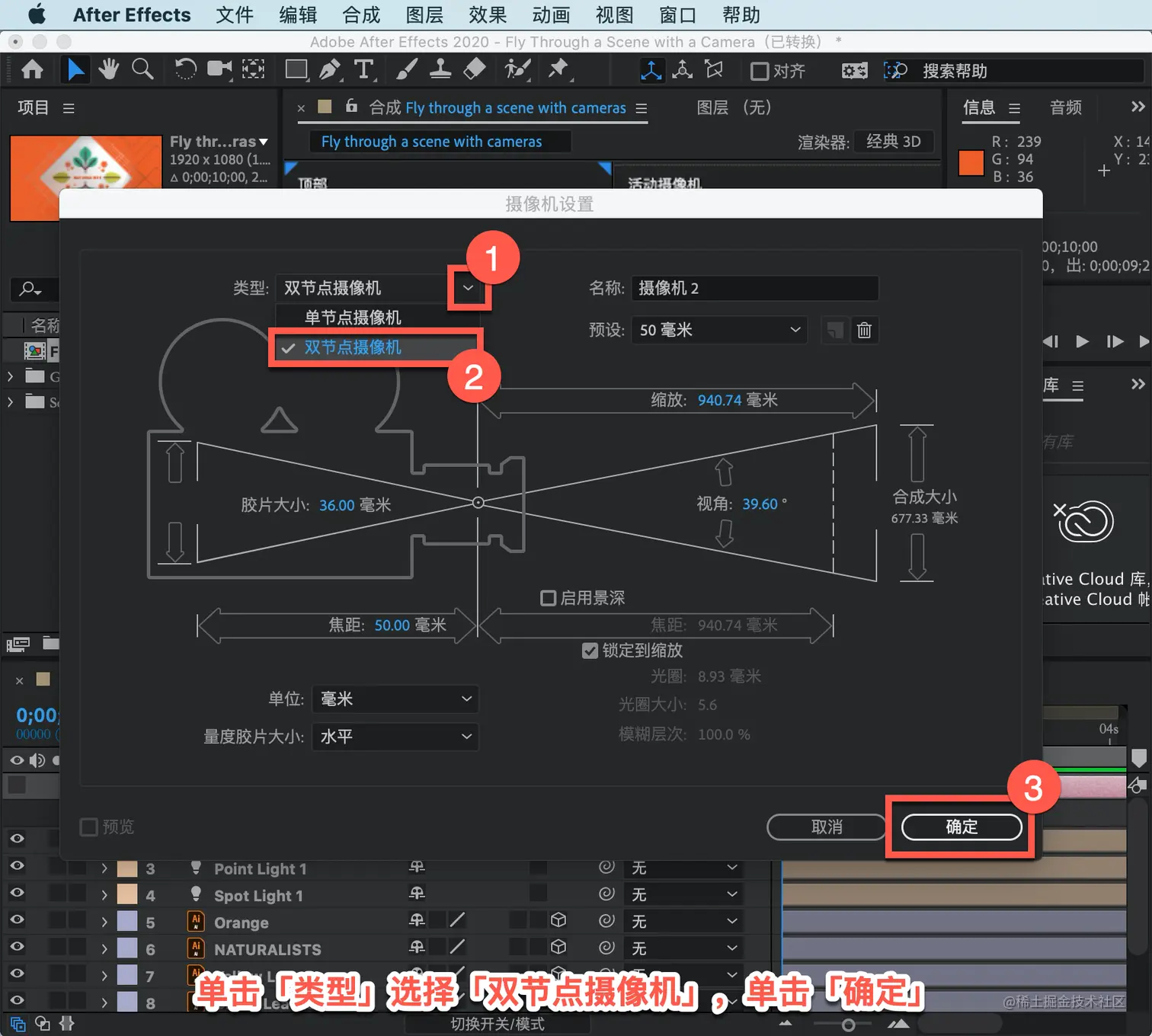Expand the Point Light 1 layer
This screenshot has height=1036, width=1152.
click(x=104, y=868)
